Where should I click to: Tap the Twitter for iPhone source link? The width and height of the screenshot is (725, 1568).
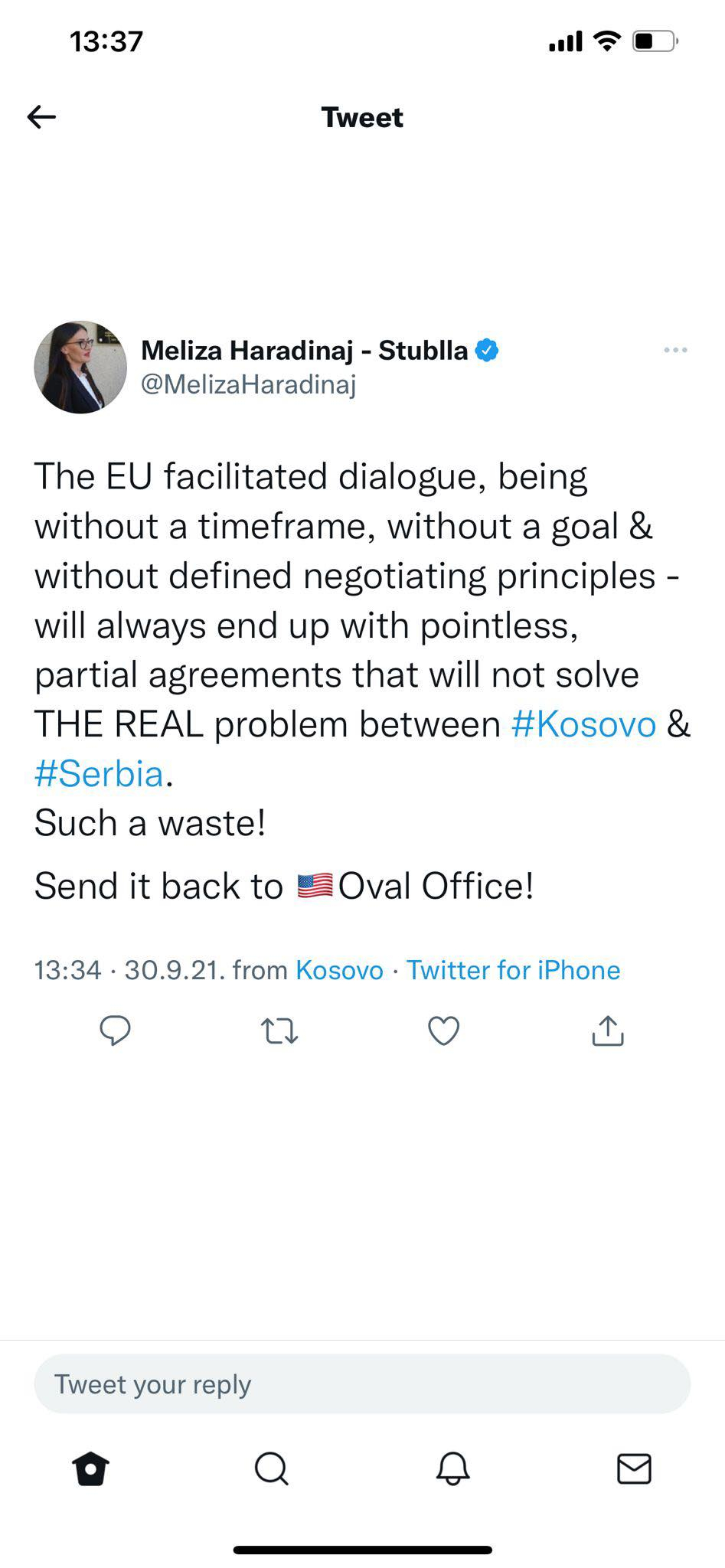point(513,970)
